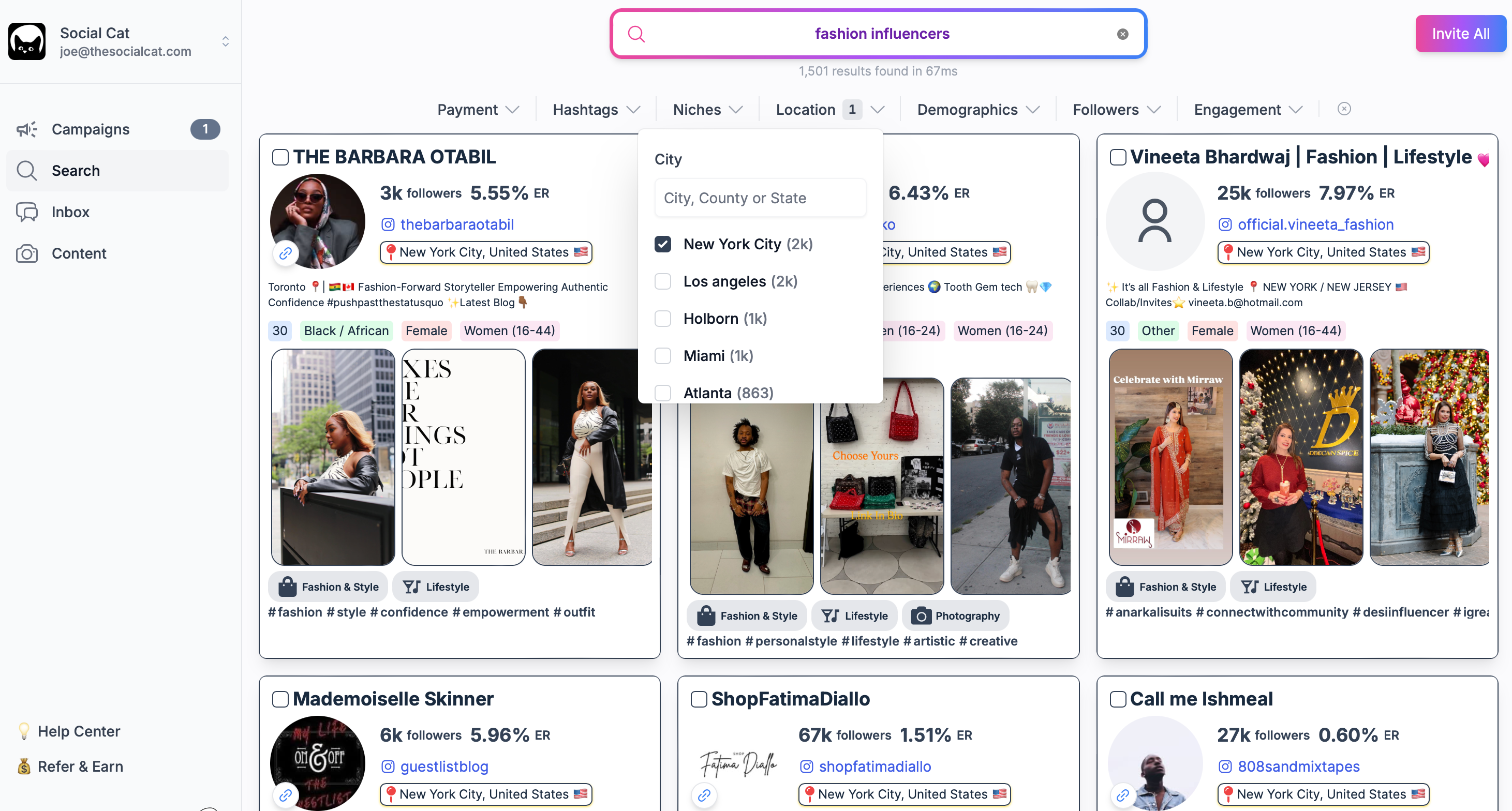Click the reset all filters circle icon
This screenshot has width=1512, height=811.
1343,109
